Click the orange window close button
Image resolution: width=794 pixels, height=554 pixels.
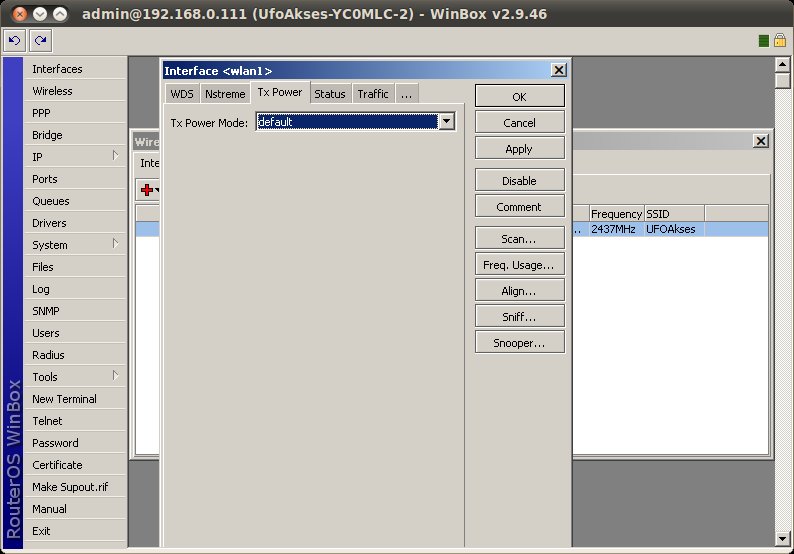pyautogui.click(x=19, y=14)
